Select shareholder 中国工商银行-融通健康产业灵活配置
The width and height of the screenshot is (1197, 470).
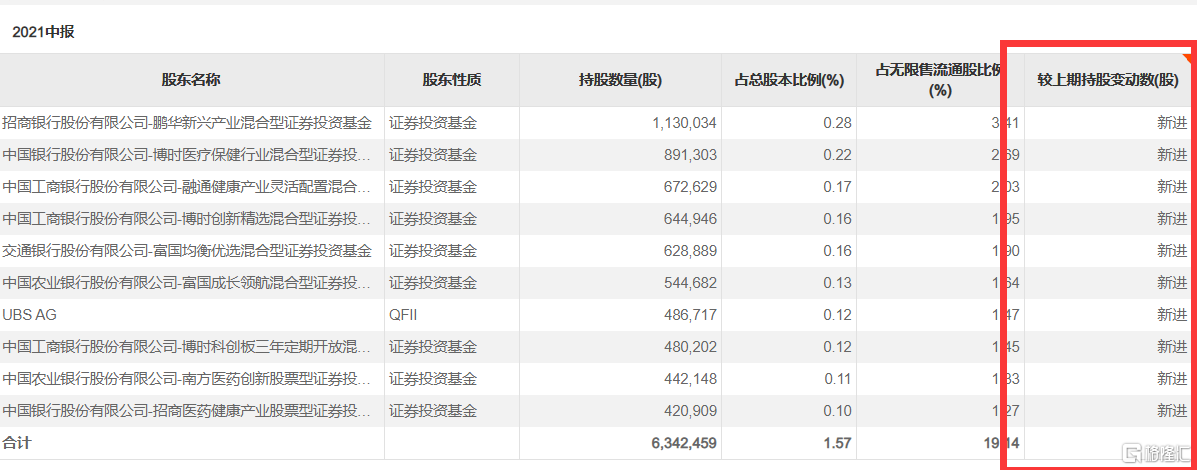pos(187,187)
